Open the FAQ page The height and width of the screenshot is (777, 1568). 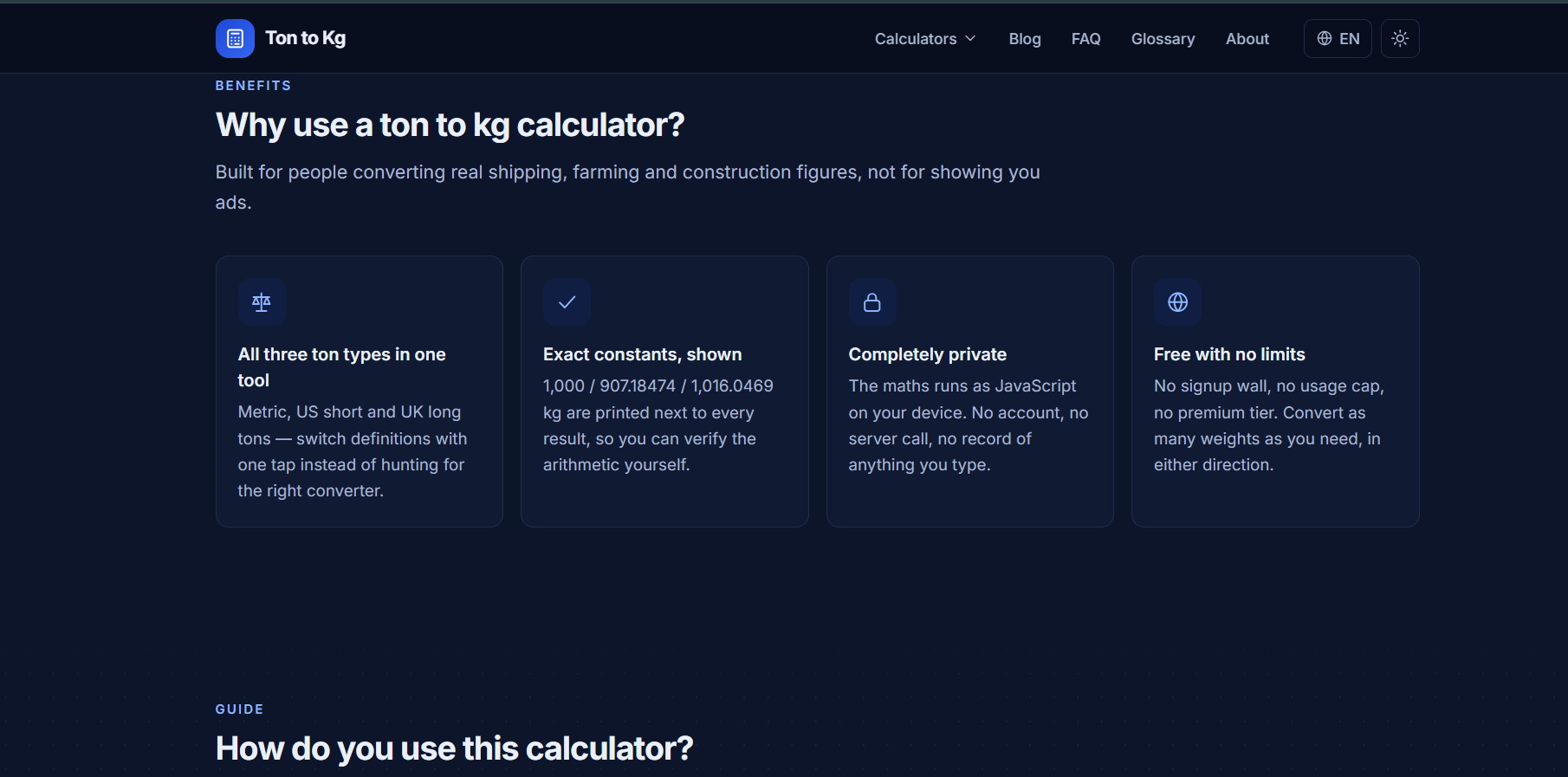coord(1085,38)
